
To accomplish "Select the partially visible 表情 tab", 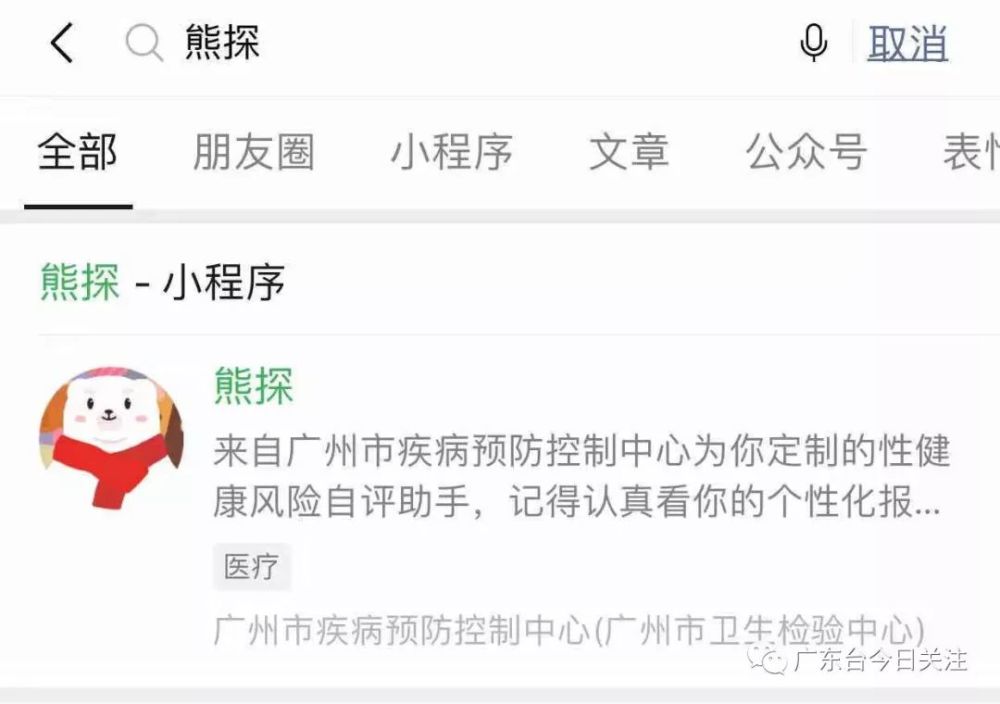I will [971, 152].
